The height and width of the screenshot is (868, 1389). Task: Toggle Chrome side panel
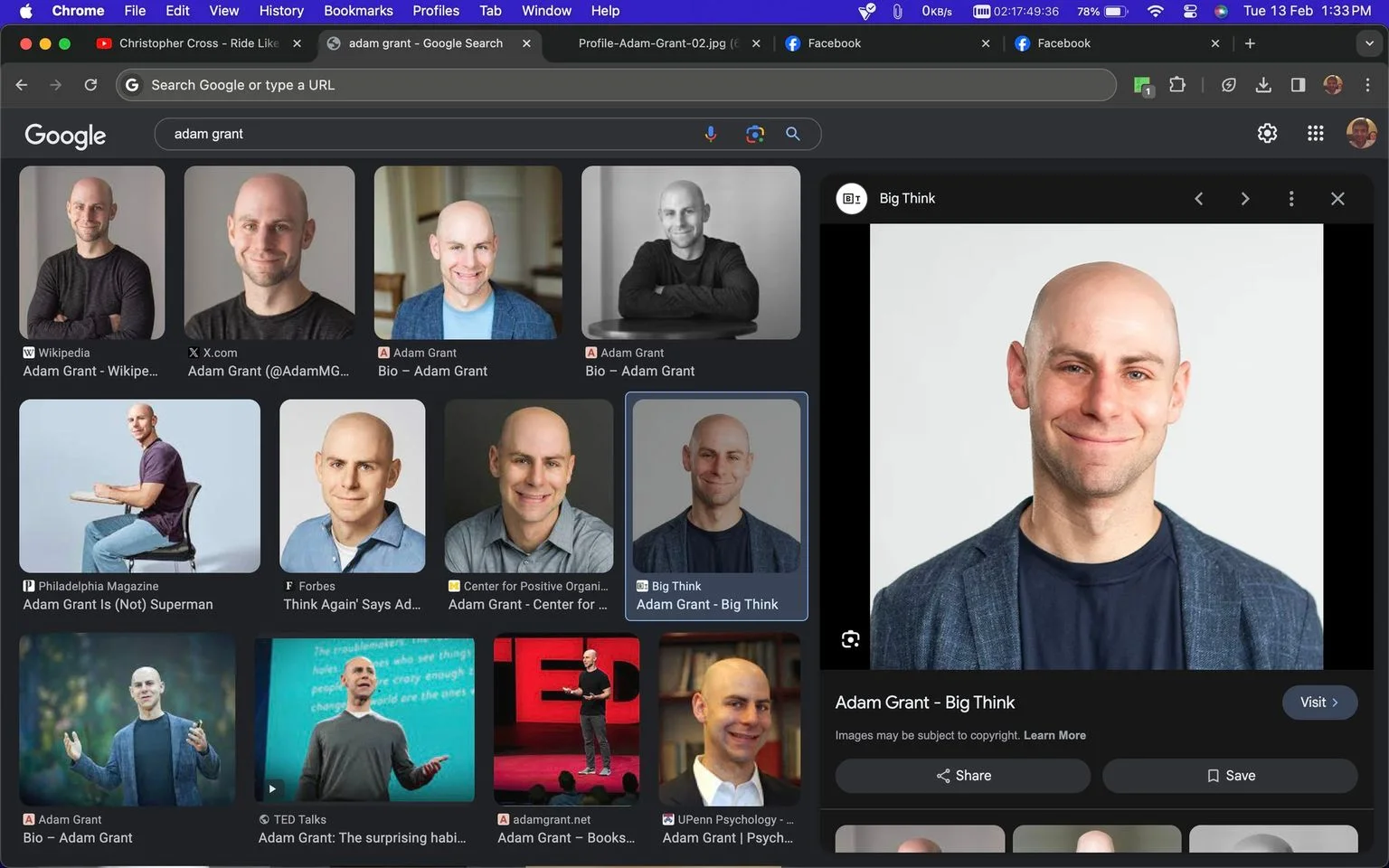(1298, 85)
